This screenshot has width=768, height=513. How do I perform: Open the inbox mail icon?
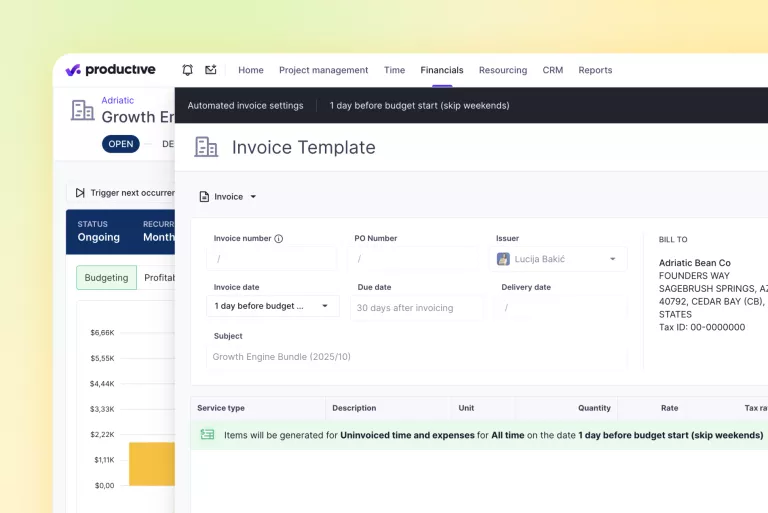coord(211,70)
